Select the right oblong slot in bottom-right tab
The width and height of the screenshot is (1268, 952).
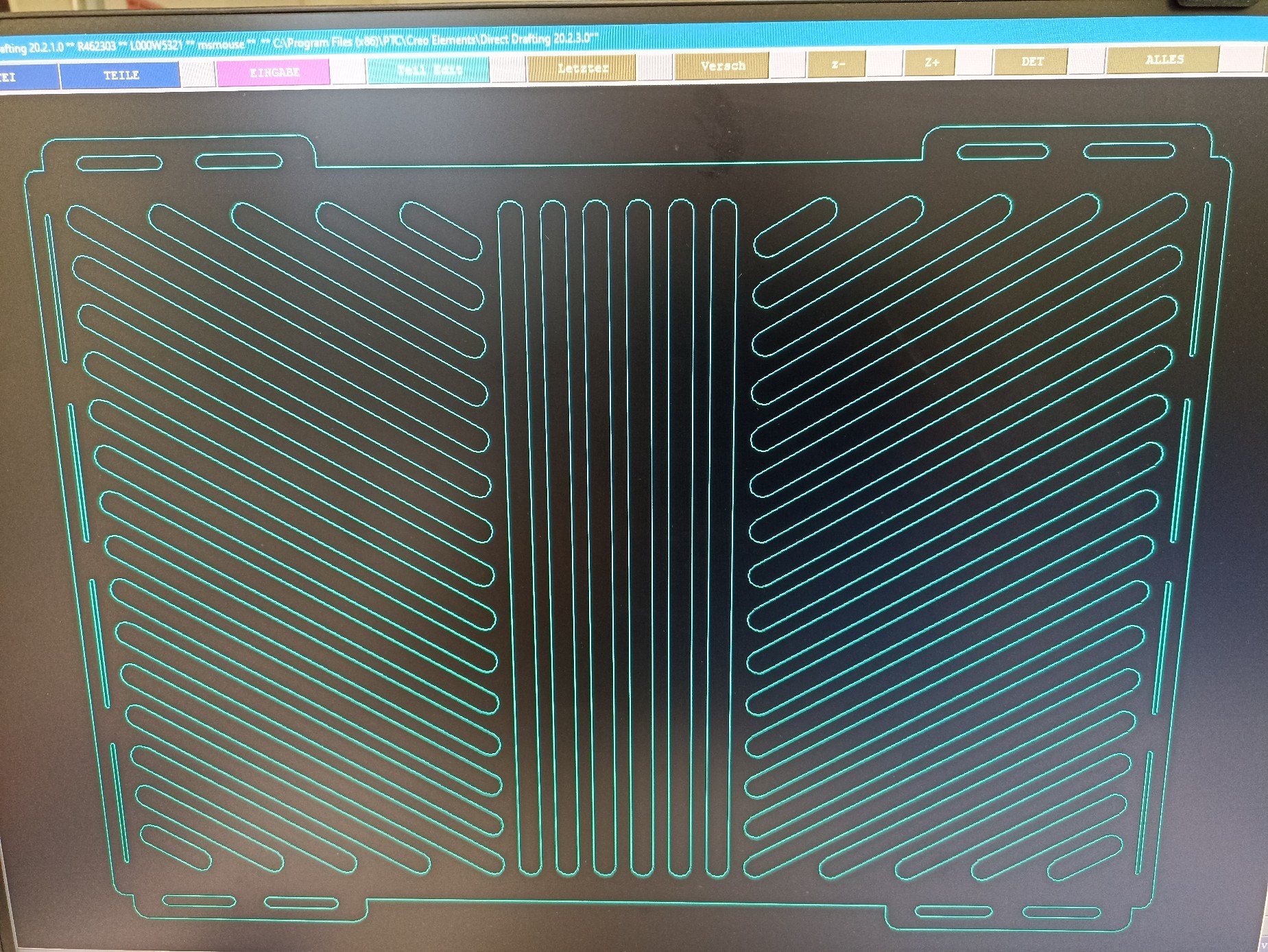(1062, 912)
